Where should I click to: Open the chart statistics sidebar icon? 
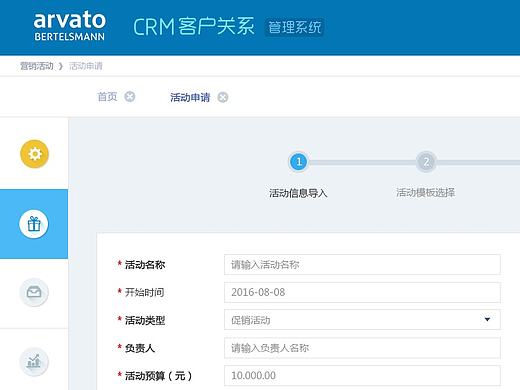[34, 362]
